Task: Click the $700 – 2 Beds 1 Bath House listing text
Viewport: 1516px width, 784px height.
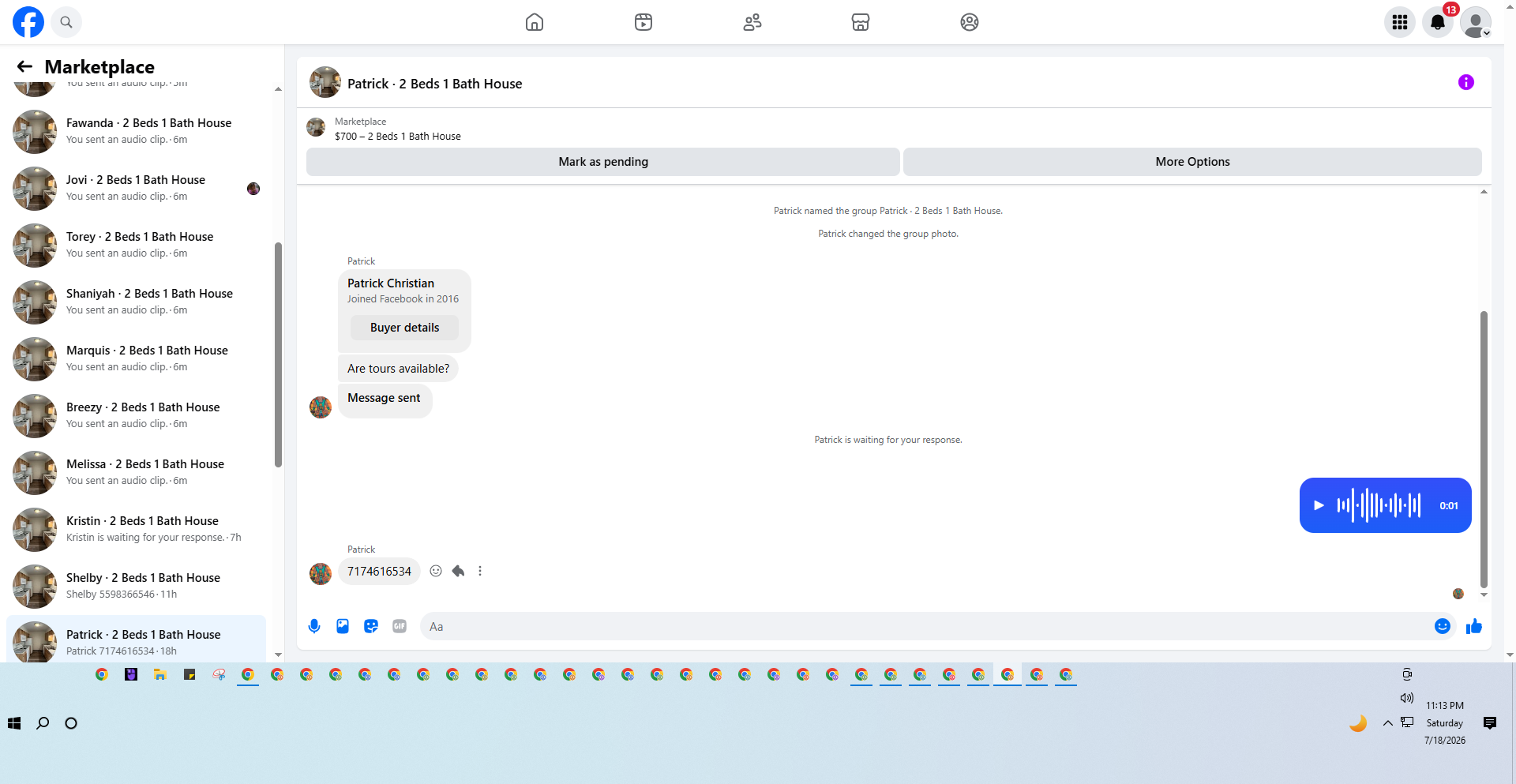Action: pos(398,136)
